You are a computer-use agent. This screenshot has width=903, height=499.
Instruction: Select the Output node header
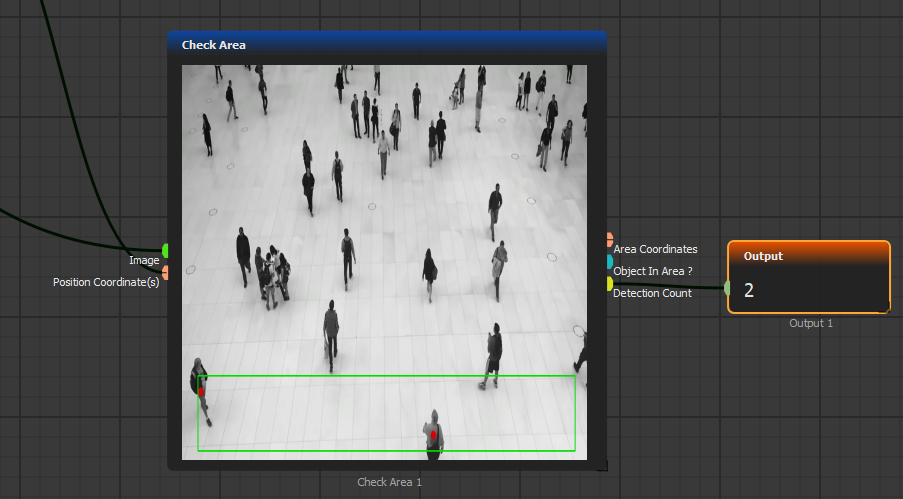coord(808,256)
